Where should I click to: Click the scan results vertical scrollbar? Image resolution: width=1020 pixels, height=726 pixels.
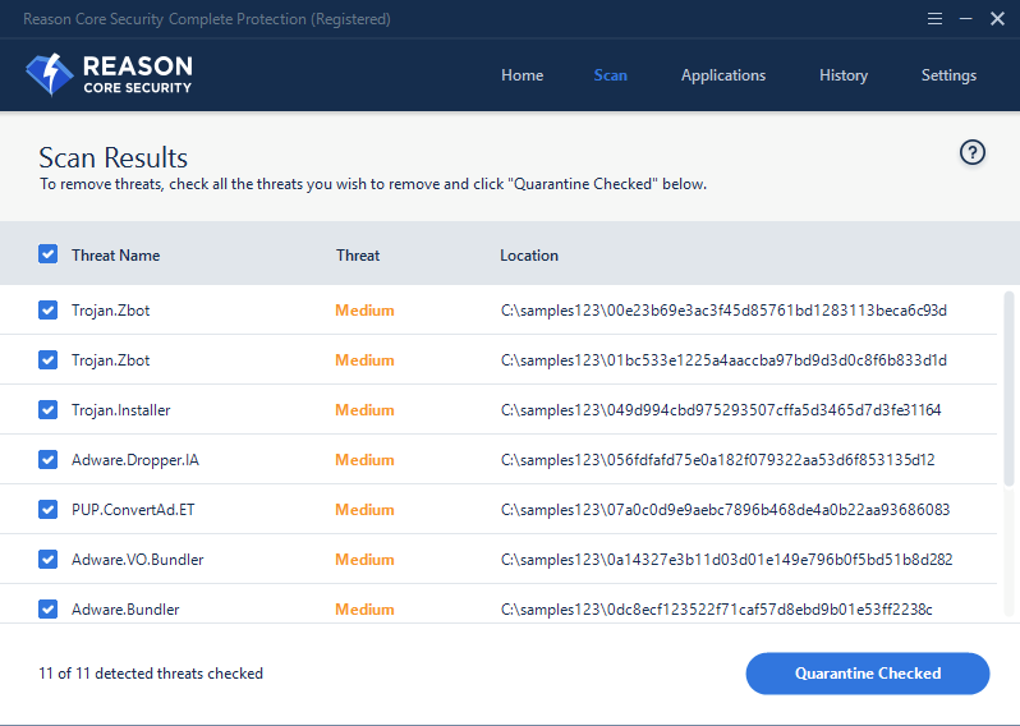click(x=1009, y=388)
